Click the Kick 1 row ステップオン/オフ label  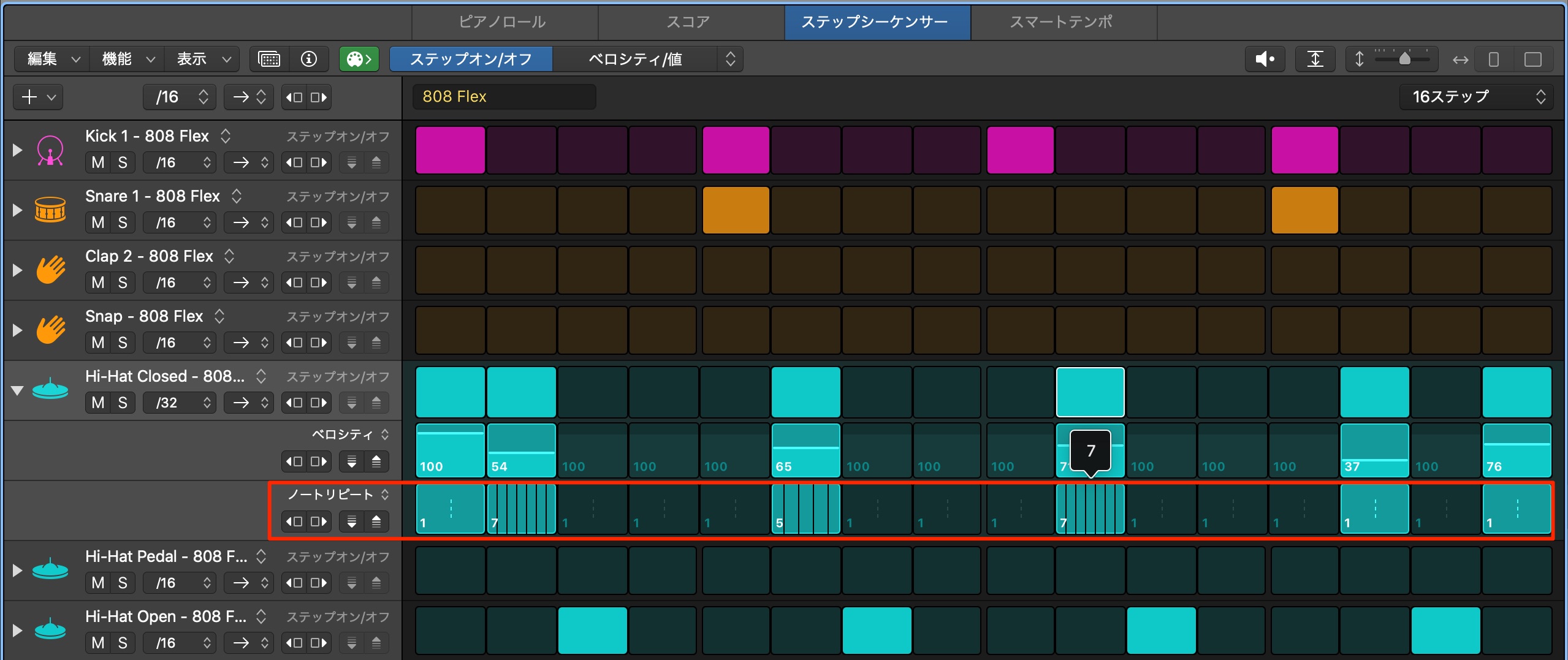pos(338,136)
